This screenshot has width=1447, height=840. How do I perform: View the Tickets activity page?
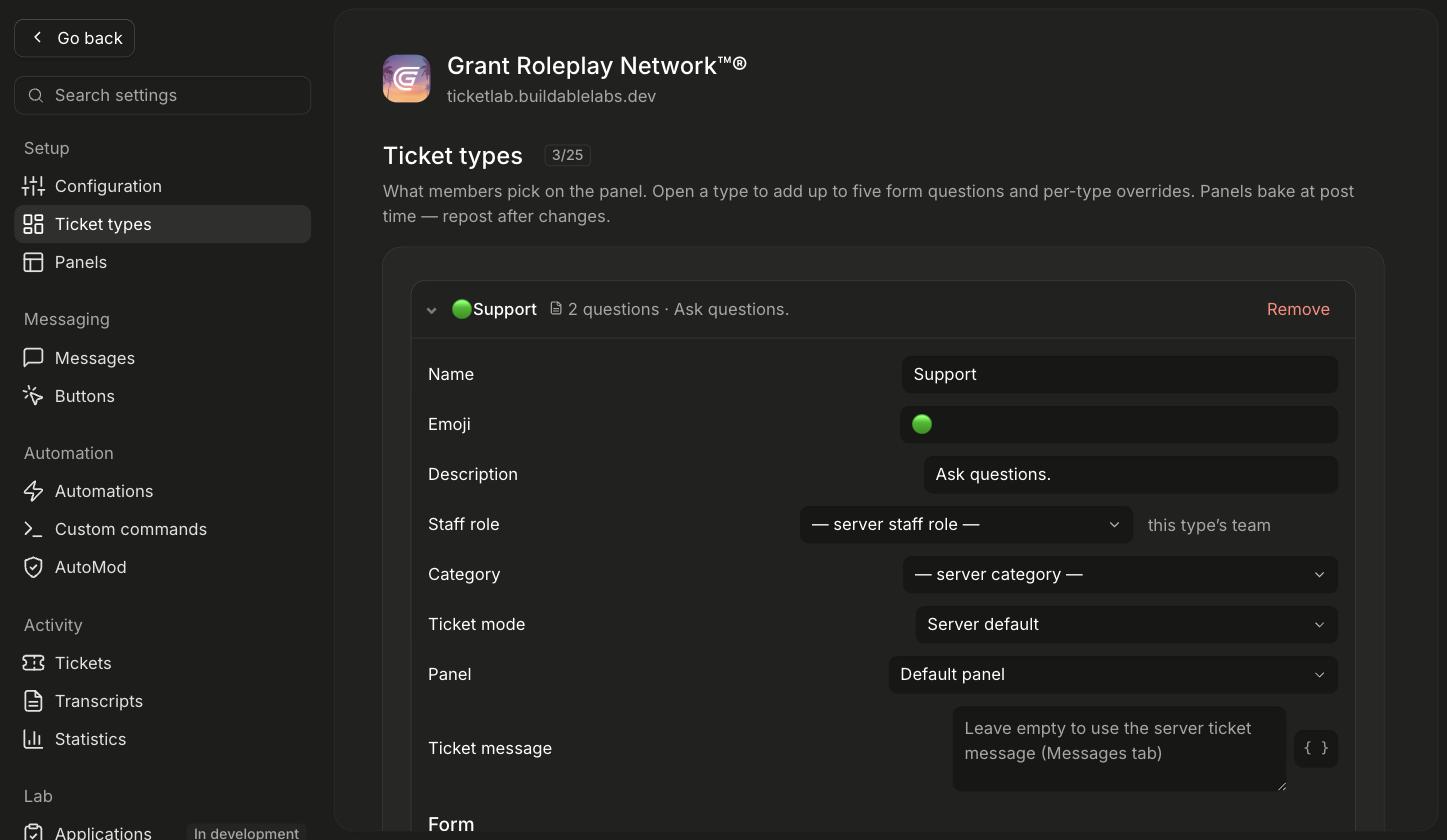coord(162,663)
